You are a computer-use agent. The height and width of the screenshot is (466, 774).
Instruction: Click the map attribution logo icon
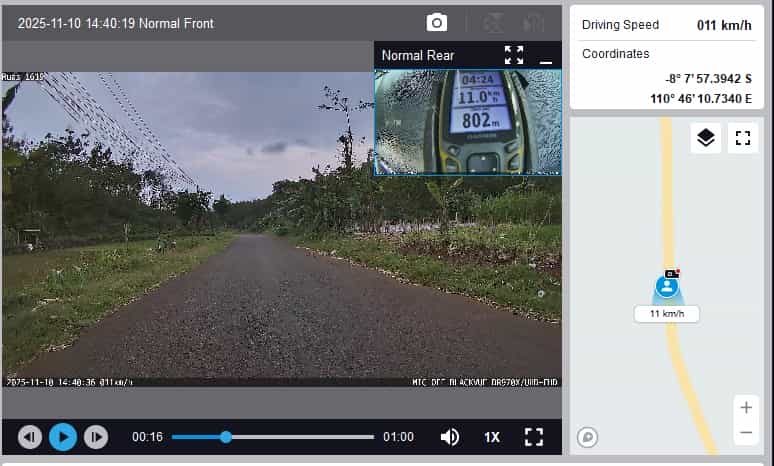[589, 437]
